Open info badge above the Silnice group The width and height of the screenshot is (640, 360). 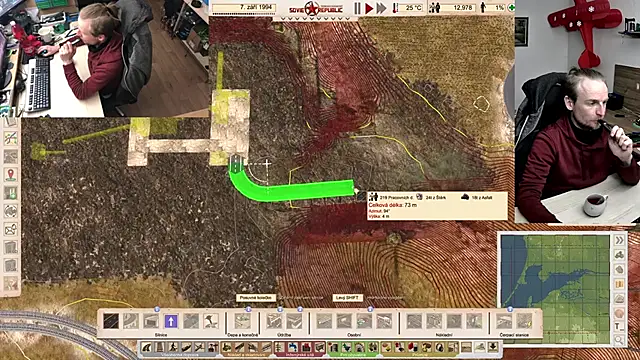pos(157,310)
